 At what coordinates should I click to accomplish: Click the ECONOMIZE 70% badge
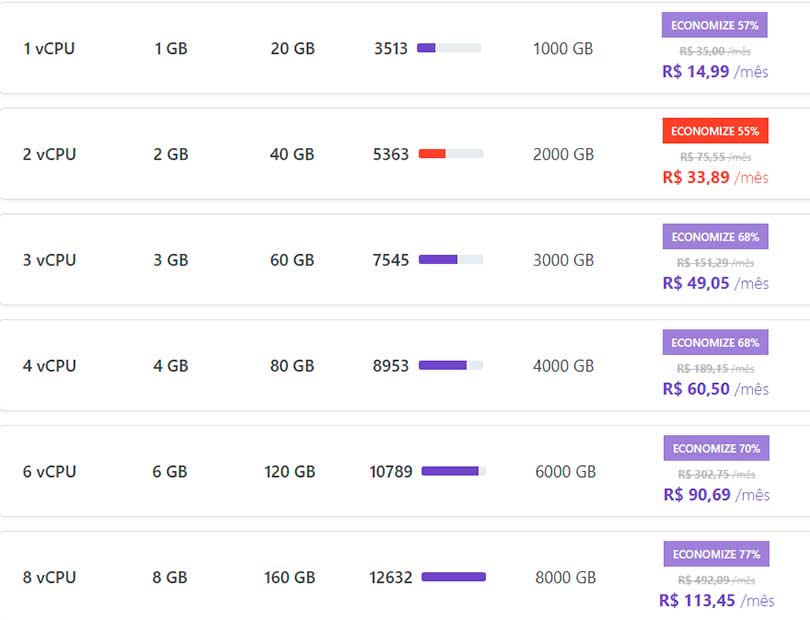pyautogui.click(x=715, y=448)
